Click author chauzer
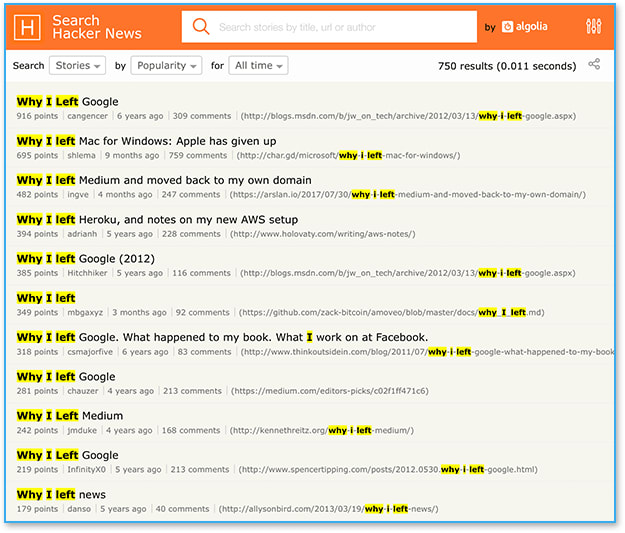 [83, 391]
